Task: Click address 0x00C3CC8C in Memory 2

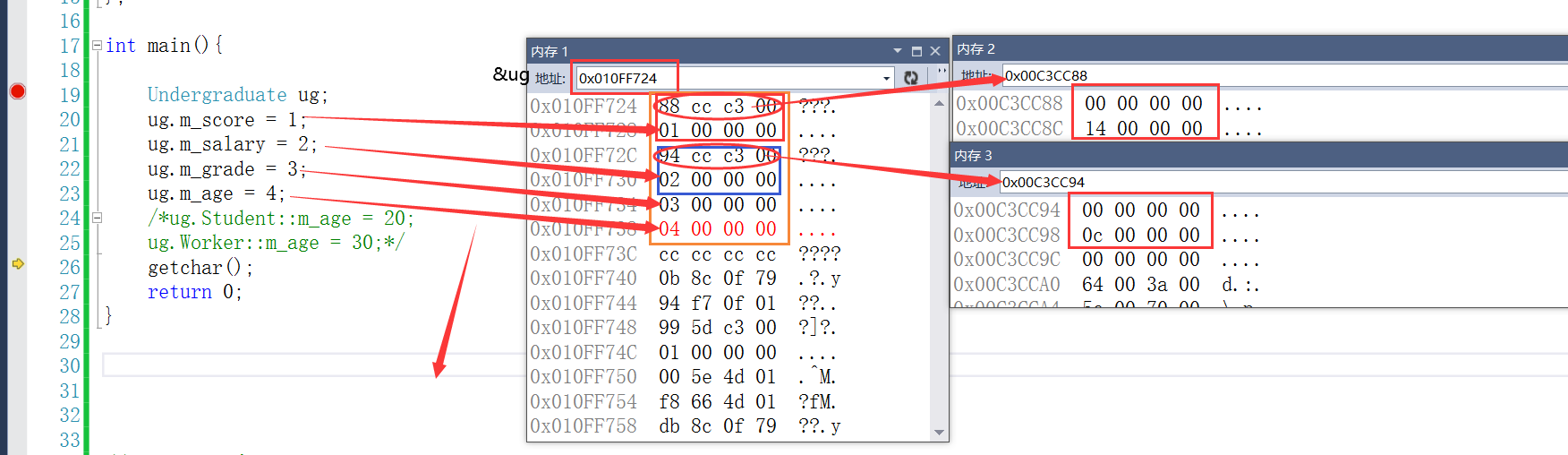Action: (1010, 129)
